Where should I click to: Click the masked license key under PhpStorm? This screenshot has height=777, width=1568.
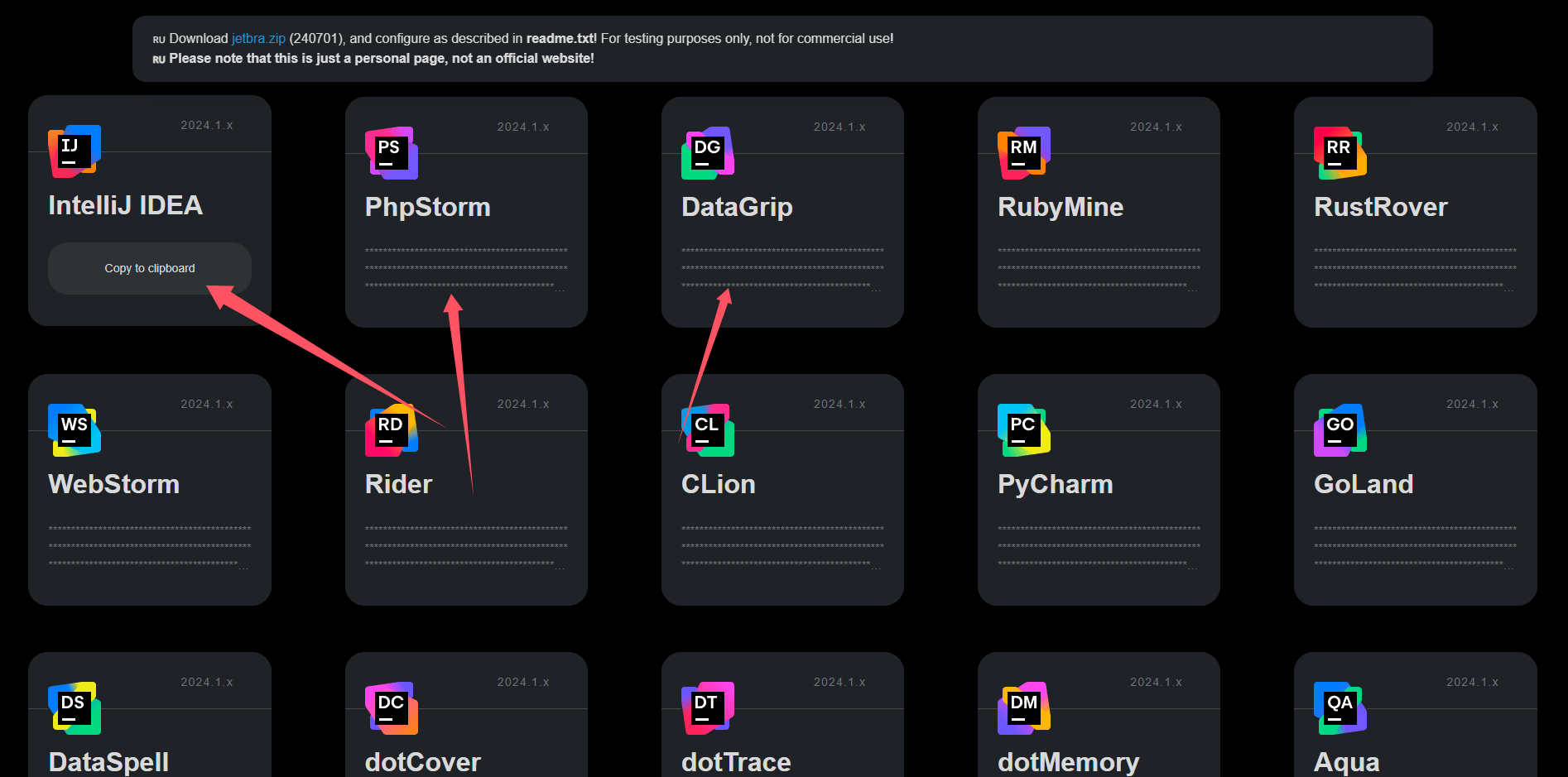[466, 269]
